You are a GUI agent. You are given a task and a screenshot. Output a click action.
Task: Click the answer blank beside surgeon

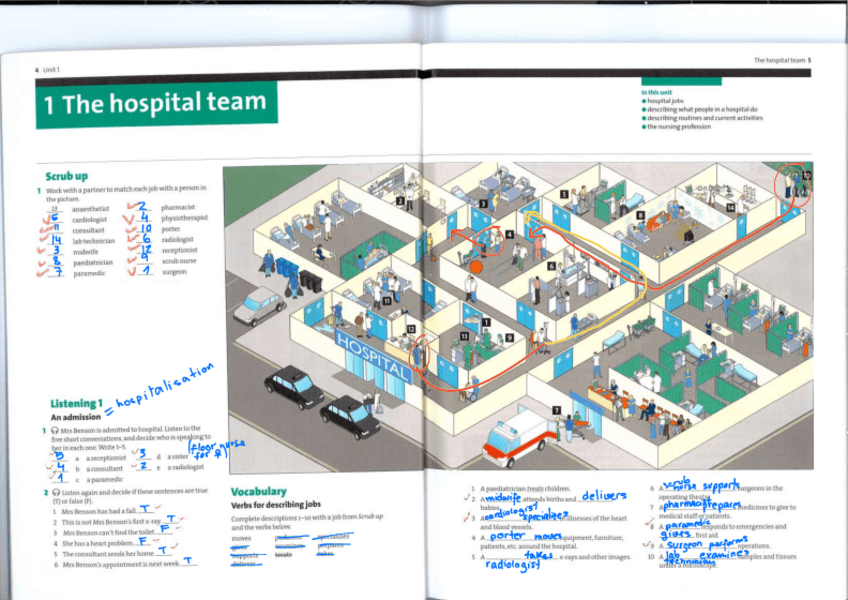point(143,271)
